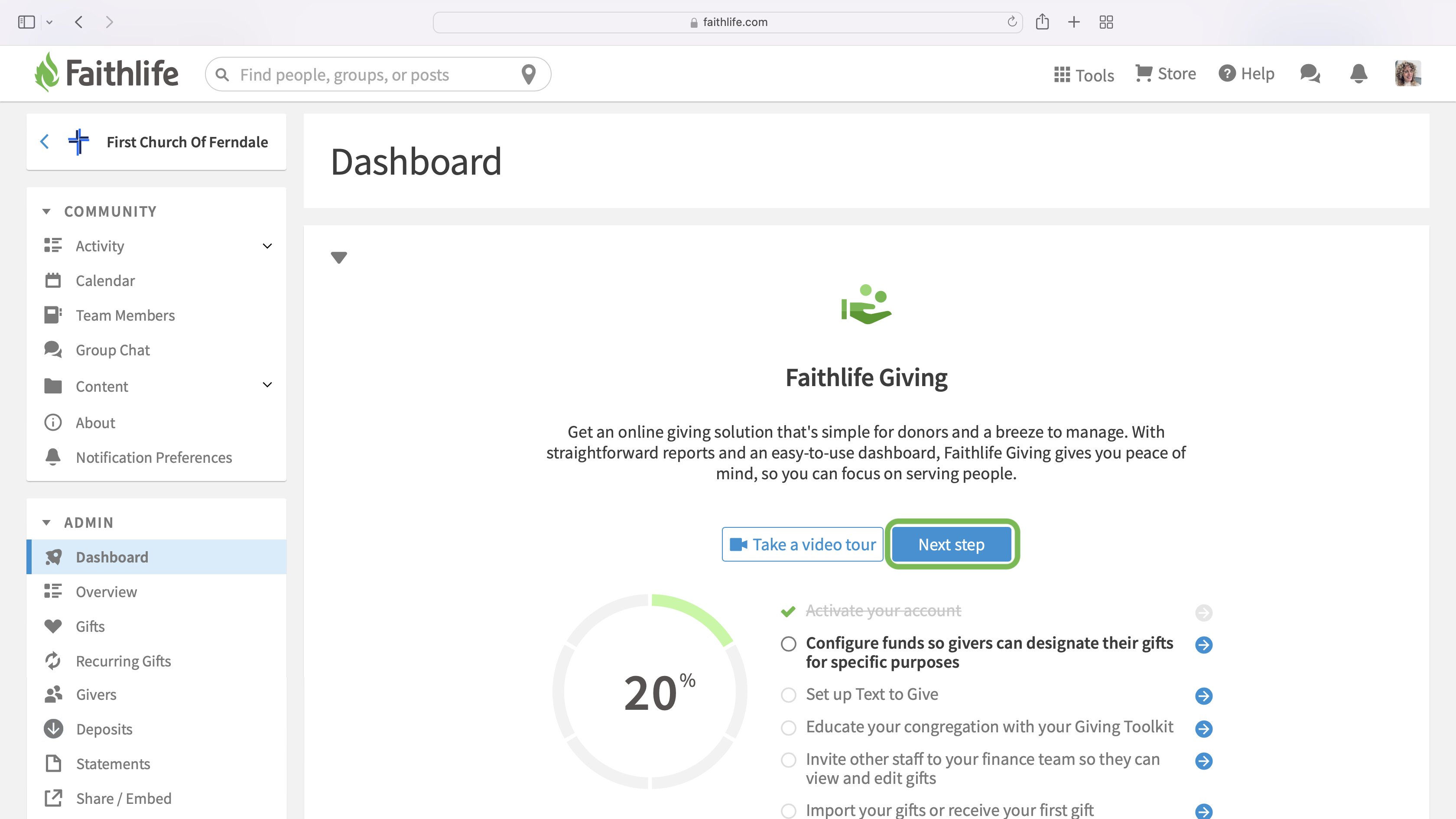Open Set up Text to Give link
The height and width of the screenshot is (819, 1456).
tap(872, 694)
